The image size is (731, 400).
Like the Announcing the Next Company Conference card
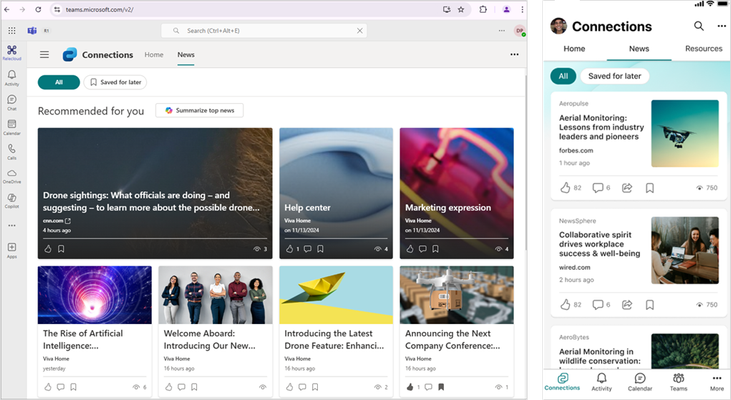click(410, 387)
